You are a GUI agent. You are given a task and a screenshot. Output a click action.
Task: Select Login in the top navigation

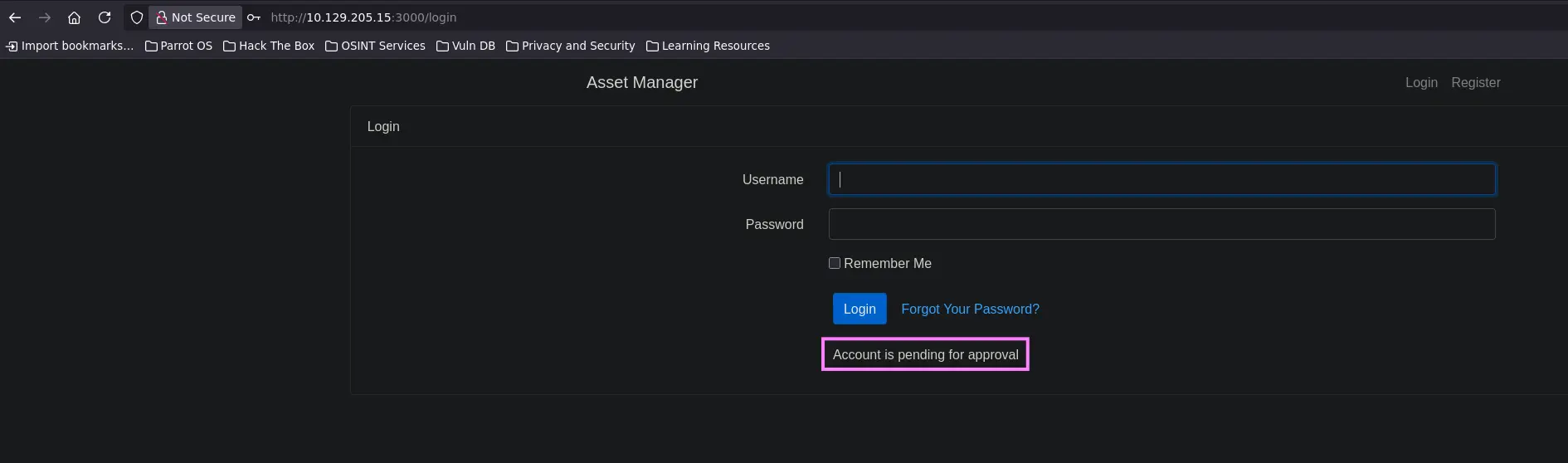coord(1421,83)
